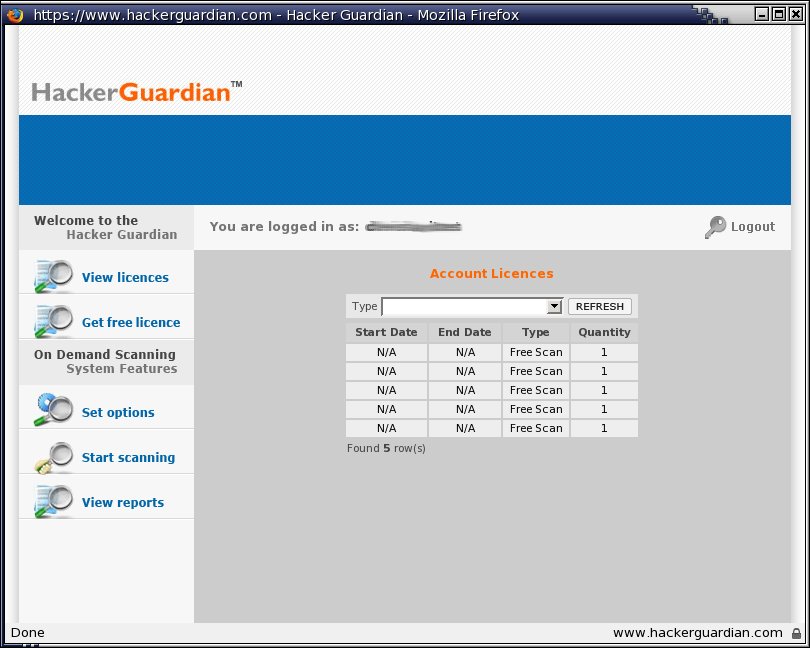Click Free Scan in the third row

[x=536, y=390]
